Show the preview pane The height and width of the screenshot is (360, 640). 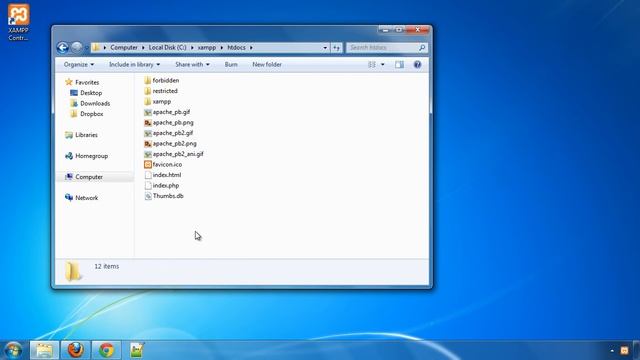[x=399, y=64]
